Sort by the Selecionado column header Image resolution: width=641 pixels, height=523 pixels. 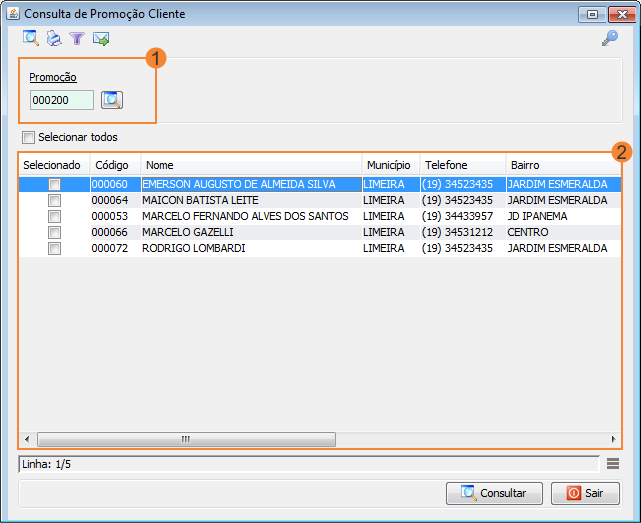(x=54, y=165)
